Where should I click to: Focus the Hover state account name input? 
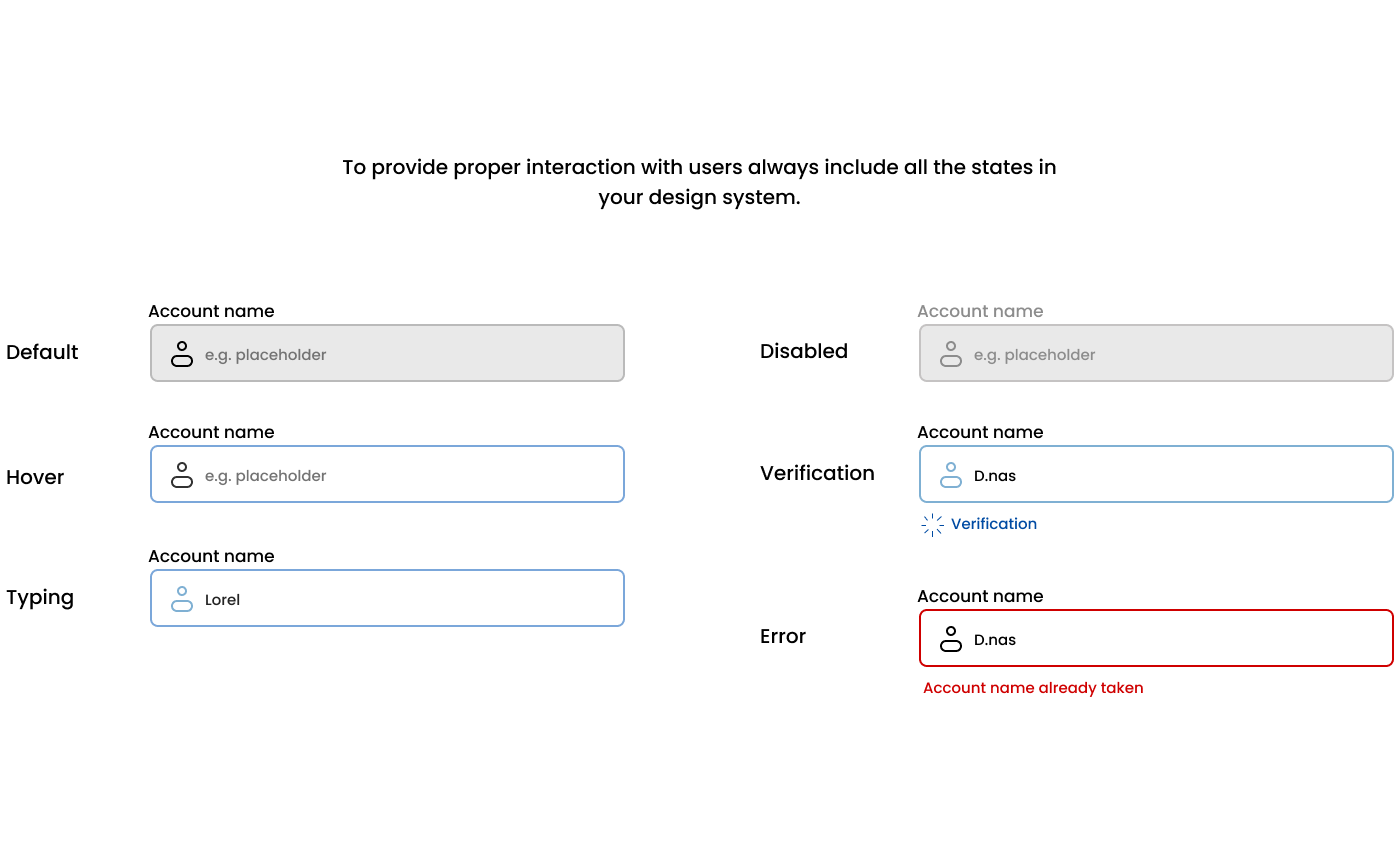tap(387, 474)
